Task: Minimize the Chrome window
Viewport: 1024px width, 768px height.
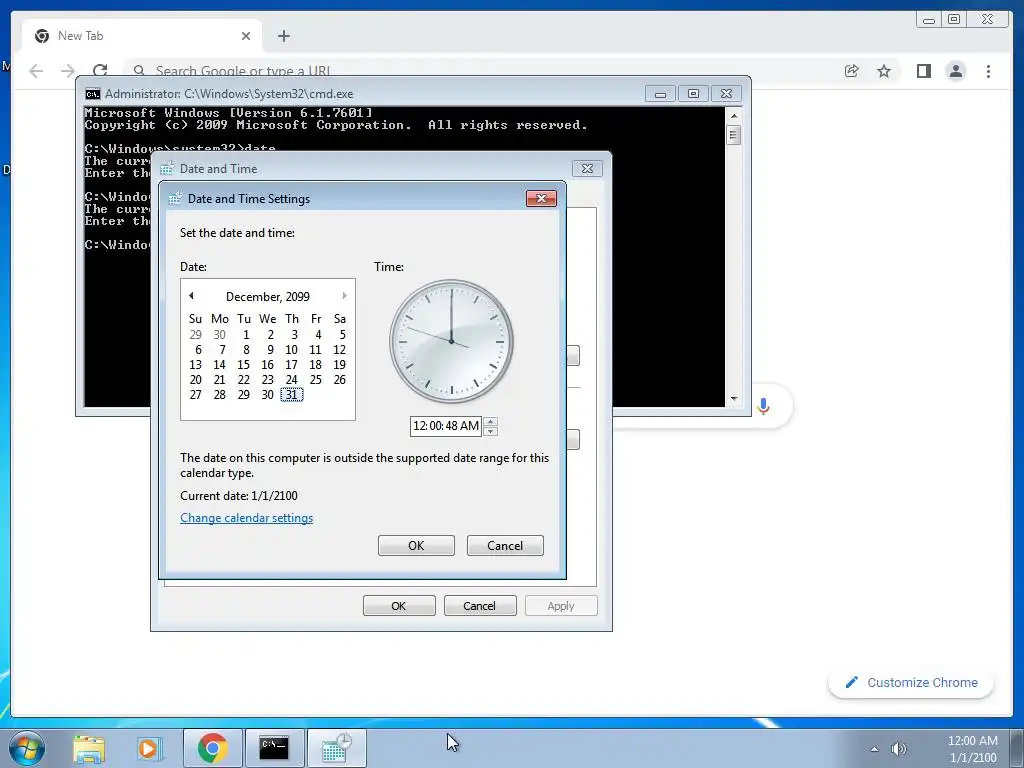Action: pos(929,20)
